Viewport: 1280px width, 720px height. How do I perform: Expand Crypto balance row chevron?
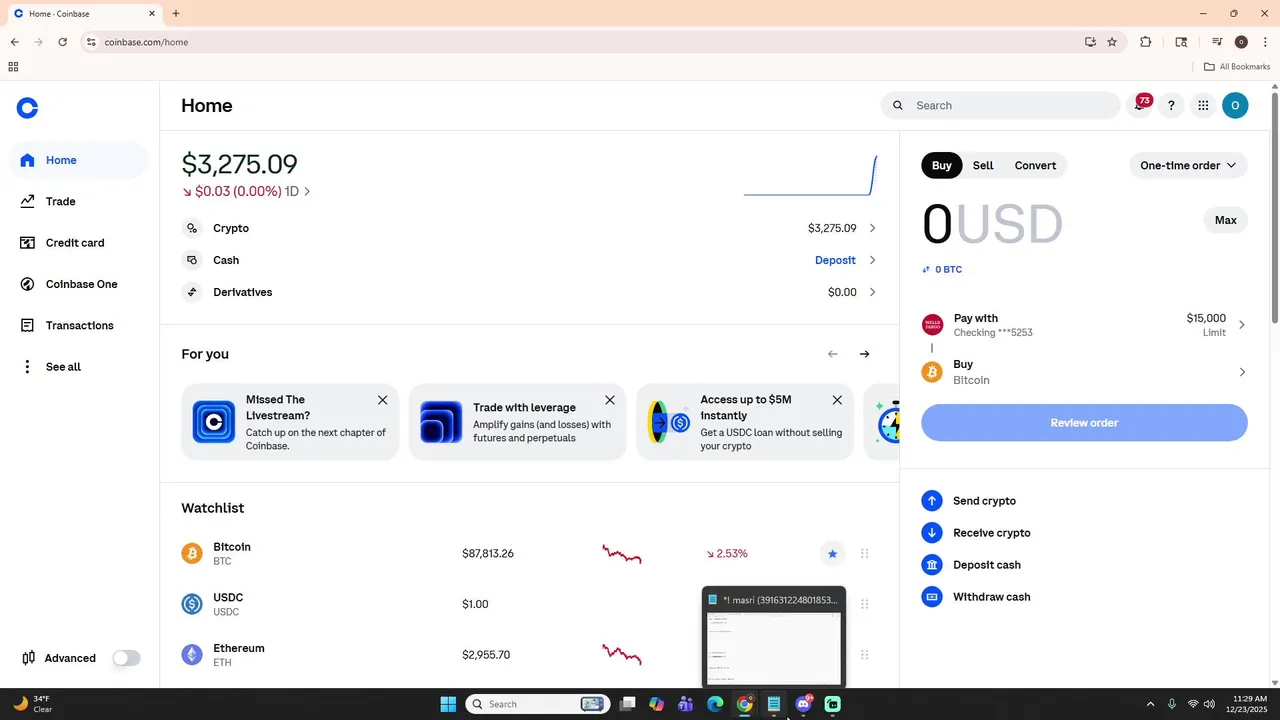point(872,228)
